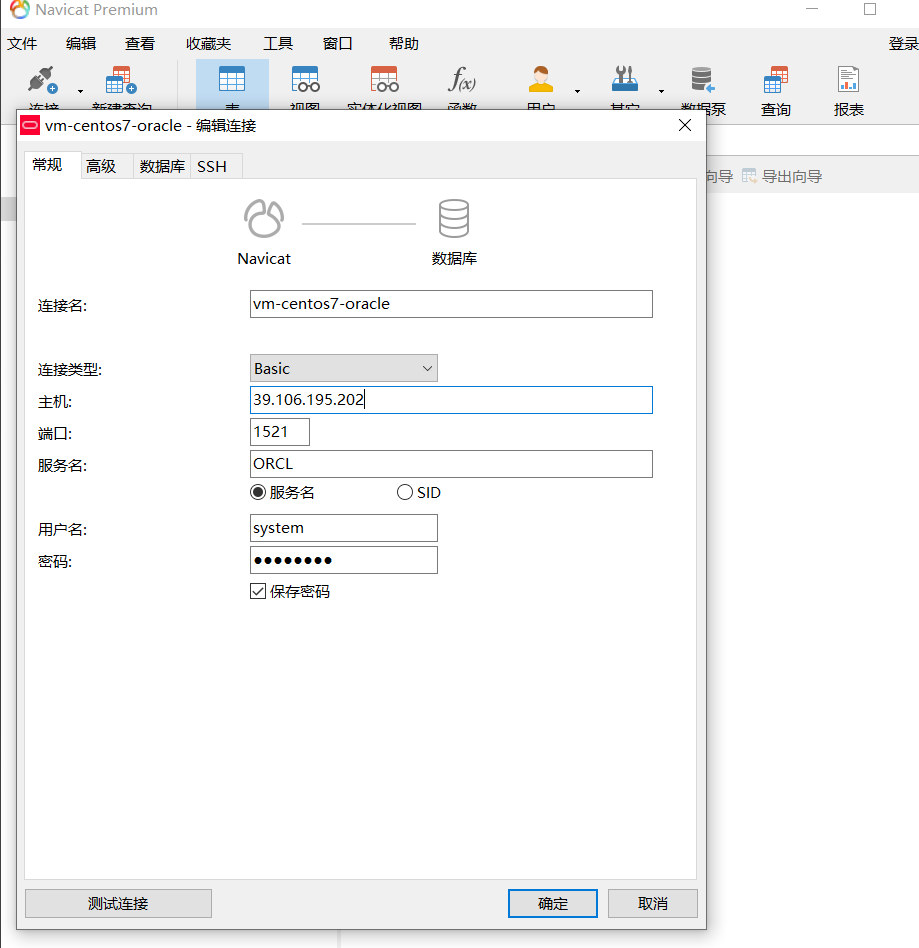
Task: Select the Table toolbar icon
Action: pyautogui.click(x=232, y=79)
